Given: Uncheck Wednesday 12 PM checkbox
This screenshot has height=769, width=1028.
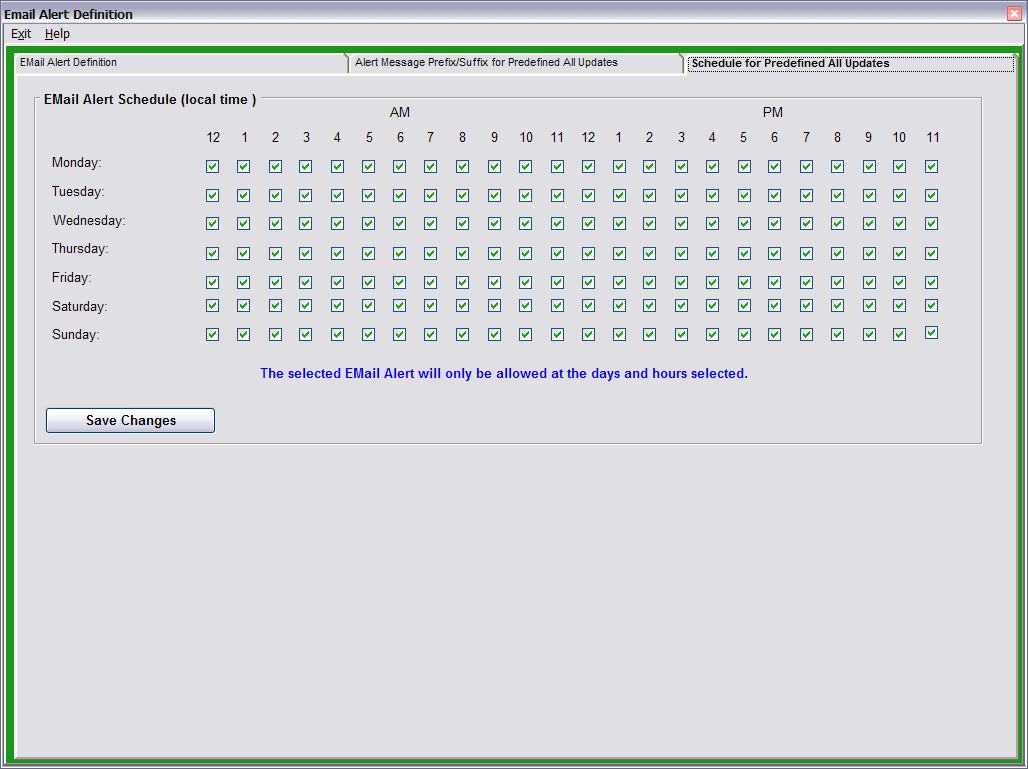Looking at the screenshot, I should pyautogui.click(x=588, y=224).
